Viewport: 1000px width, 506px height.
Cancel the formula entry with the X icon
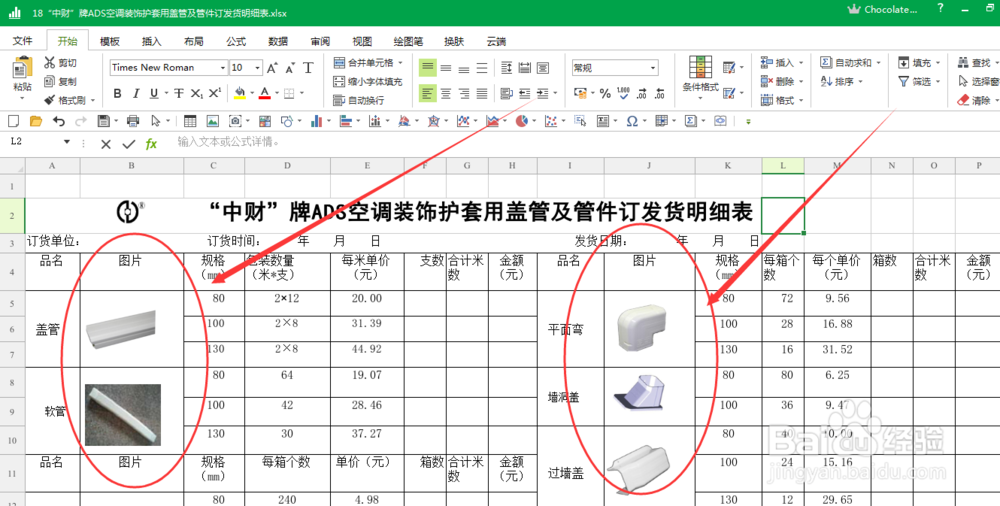point(106,144)
